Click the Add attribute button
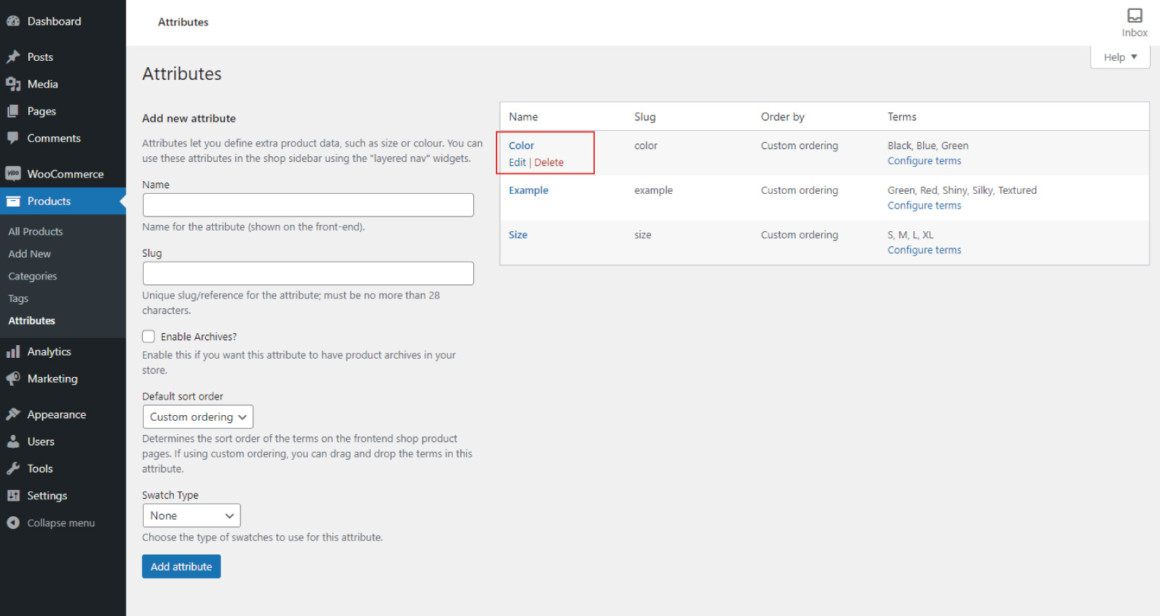The width and height of the screenshot is (1160, 616). [x=181, y=566]
